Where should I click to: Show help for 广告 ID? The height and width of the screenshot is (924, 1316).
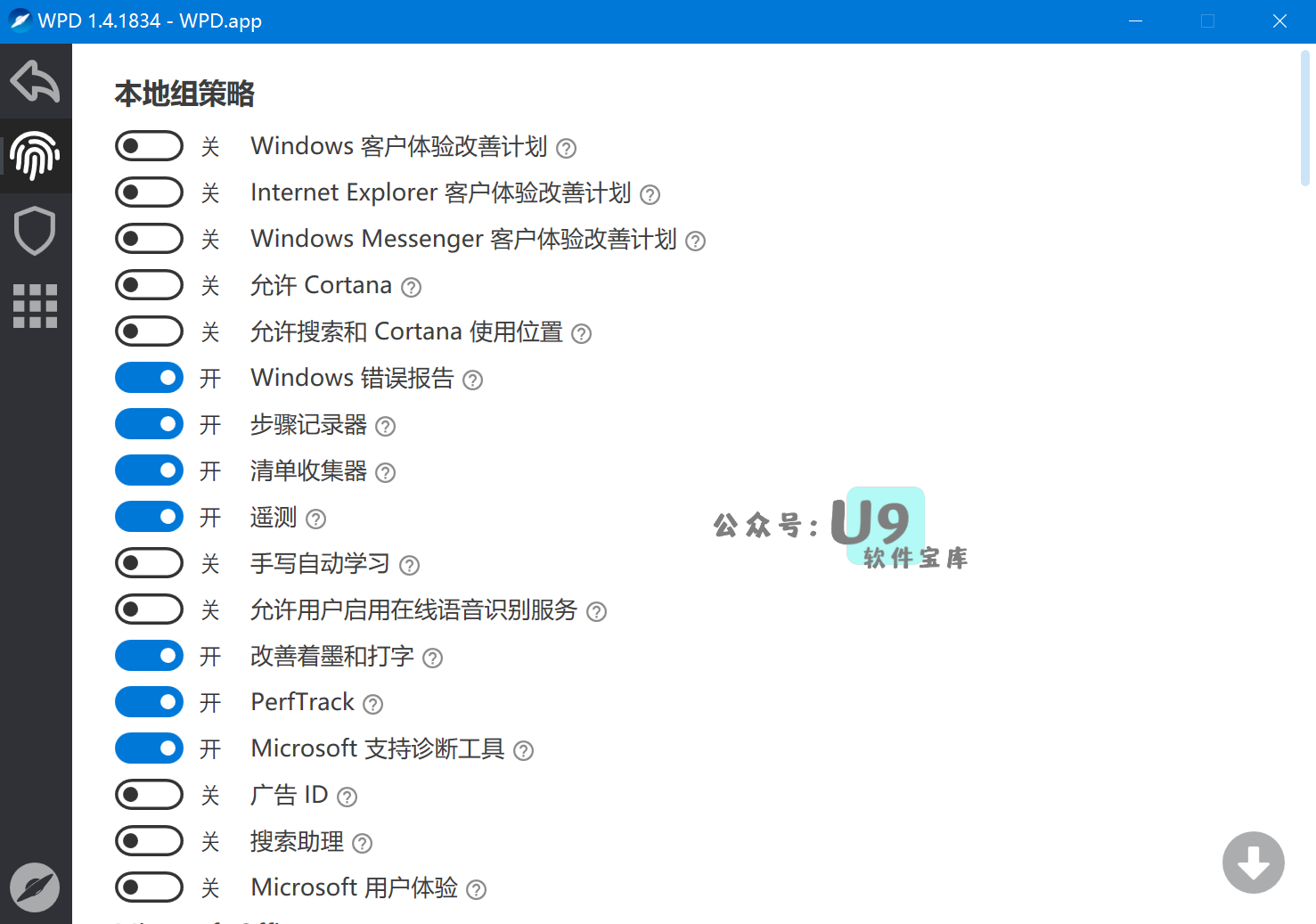pos(347,797)
